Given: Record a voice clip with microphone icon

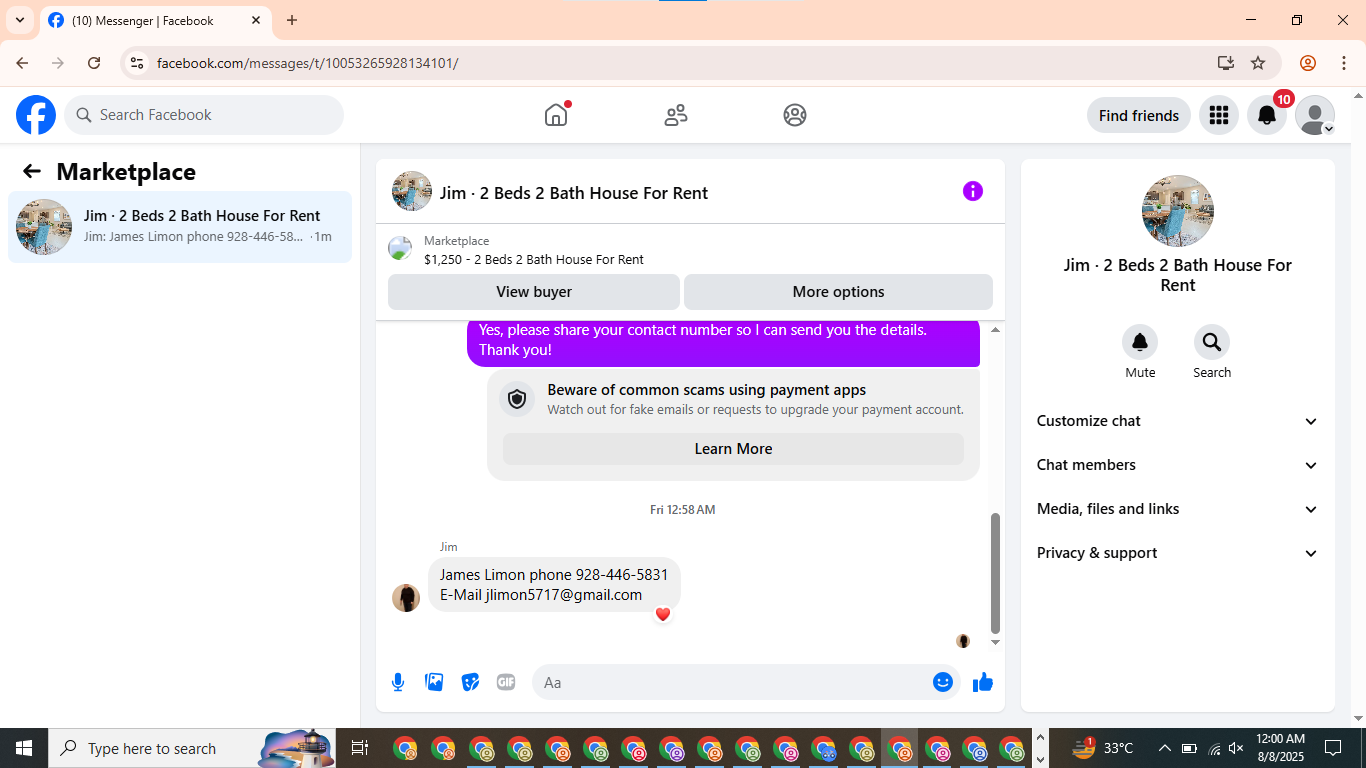Looking at the screenshot, I should click(398, 682).
